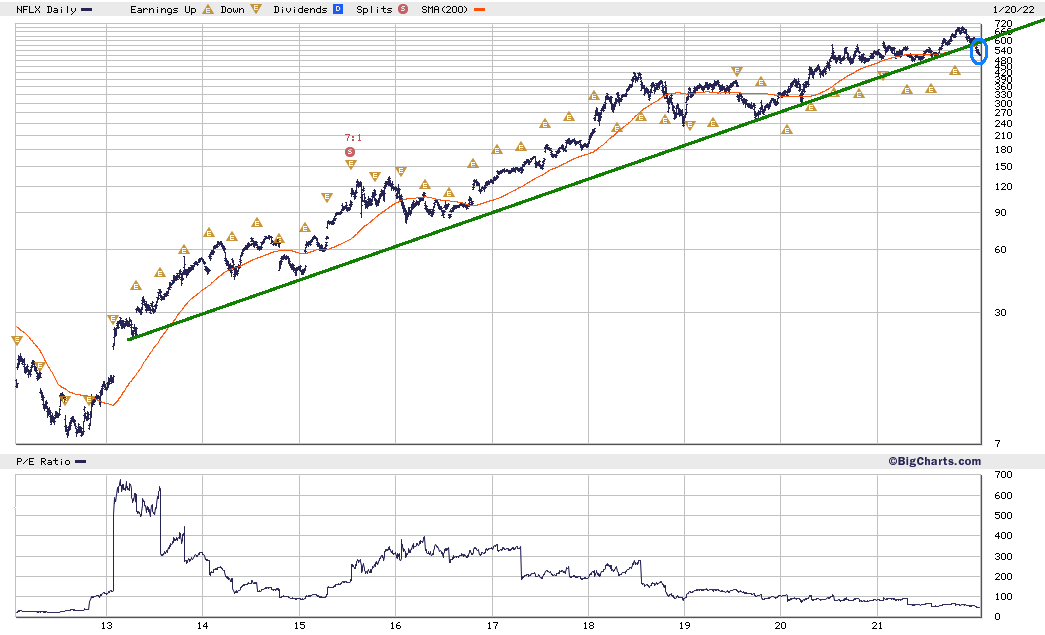Click the blue Dividends D legend icon
The width and height of the screenshot is (1045, 635).
point(338,9)
